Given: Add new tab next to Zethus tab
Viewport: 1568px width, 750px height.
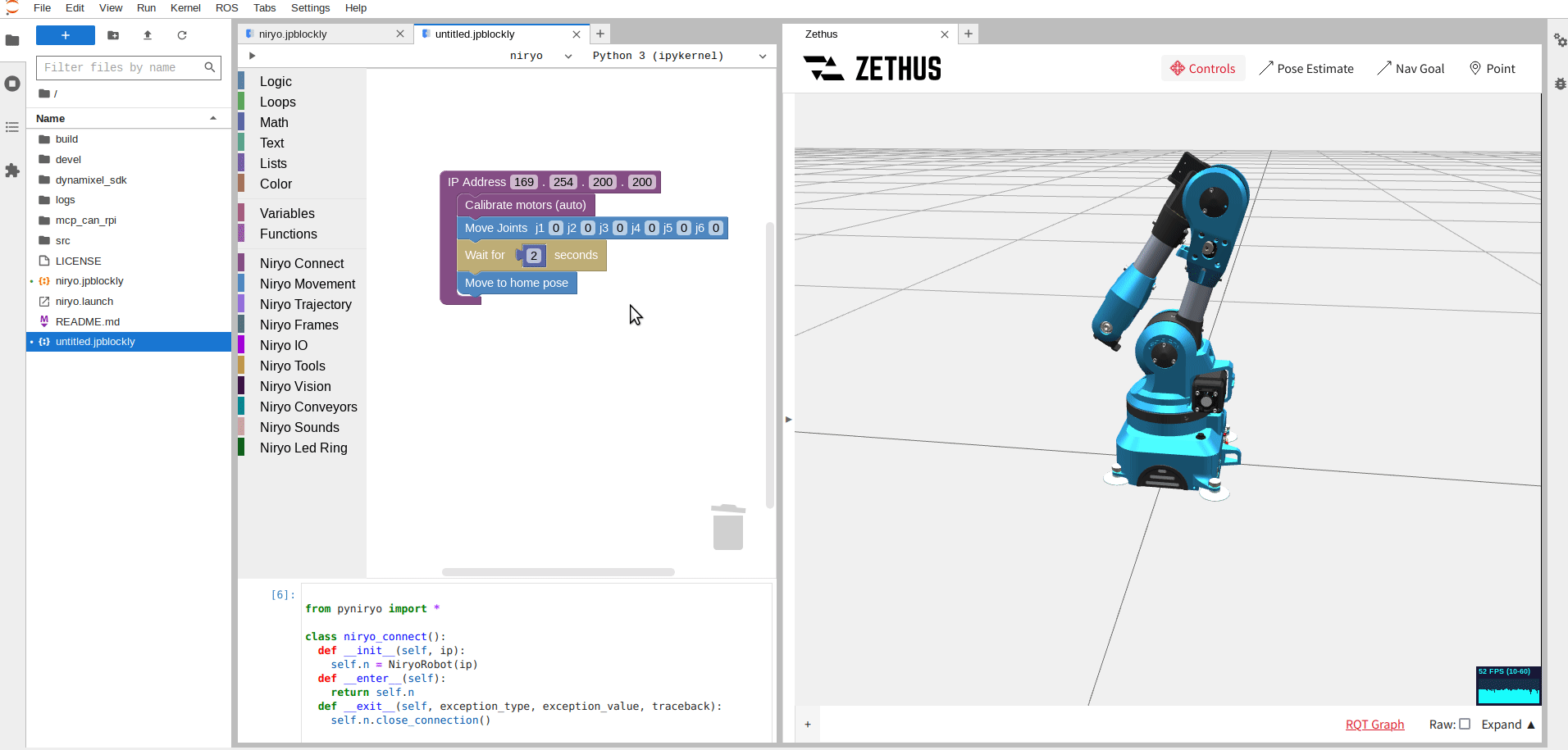Looking at the screenshot, I should [969, 34].
